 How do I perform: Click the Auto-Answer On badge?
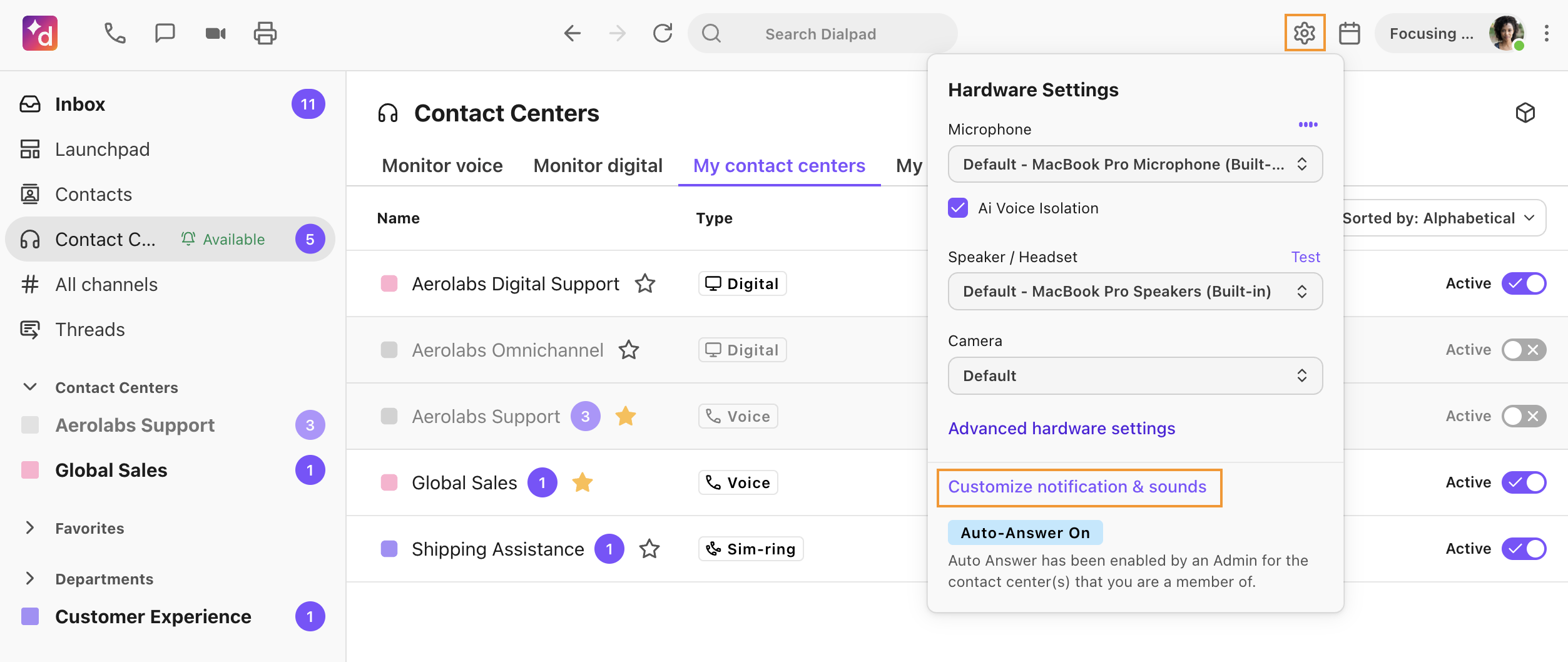click(x=1025, y=532)
